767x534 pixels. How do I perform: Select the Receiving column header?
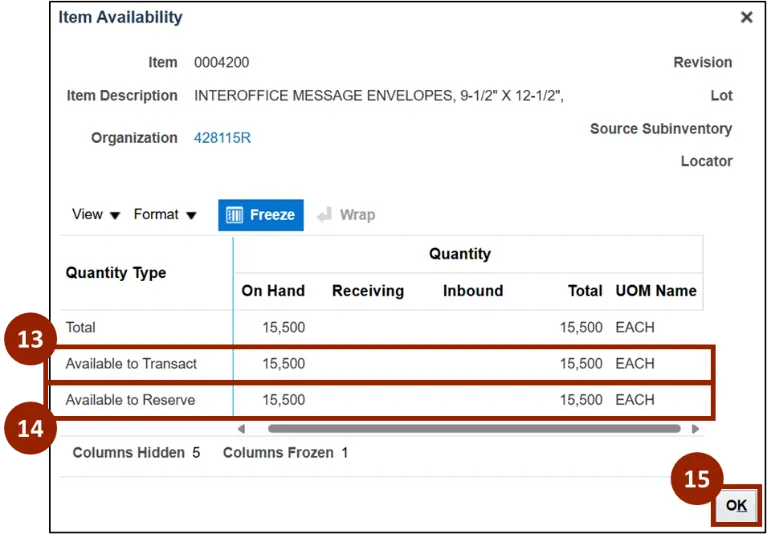pos(368,291)
